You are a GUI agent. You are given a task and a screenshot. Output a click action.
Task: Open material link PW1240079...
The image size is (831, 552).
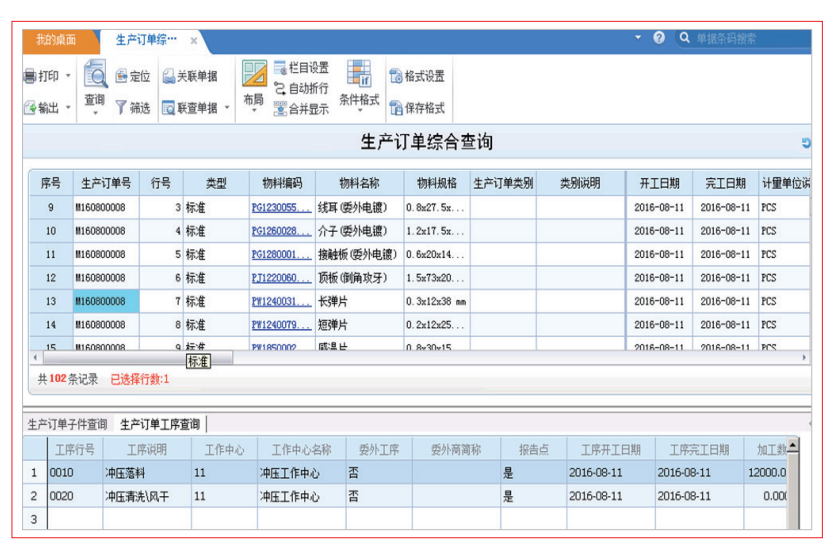click(x=281, y=325)
